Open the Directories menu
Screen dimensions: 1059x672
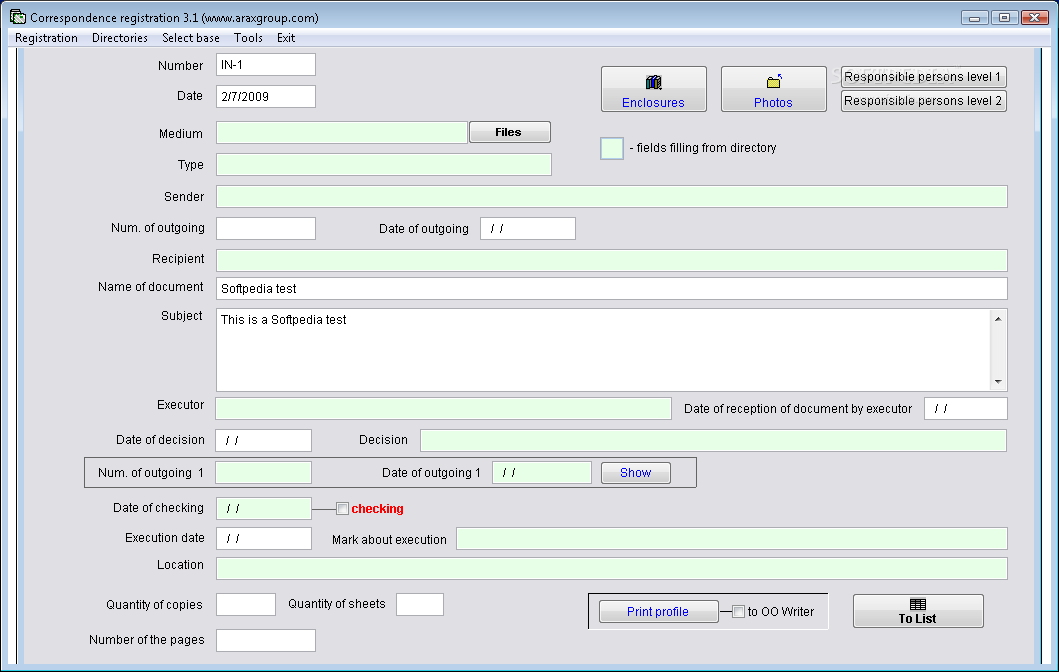120,38
